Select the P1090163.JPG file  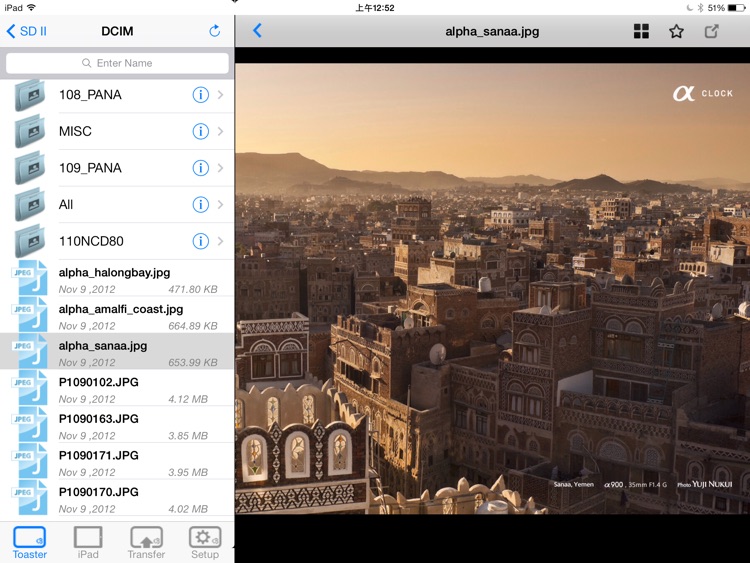point(117,424)
